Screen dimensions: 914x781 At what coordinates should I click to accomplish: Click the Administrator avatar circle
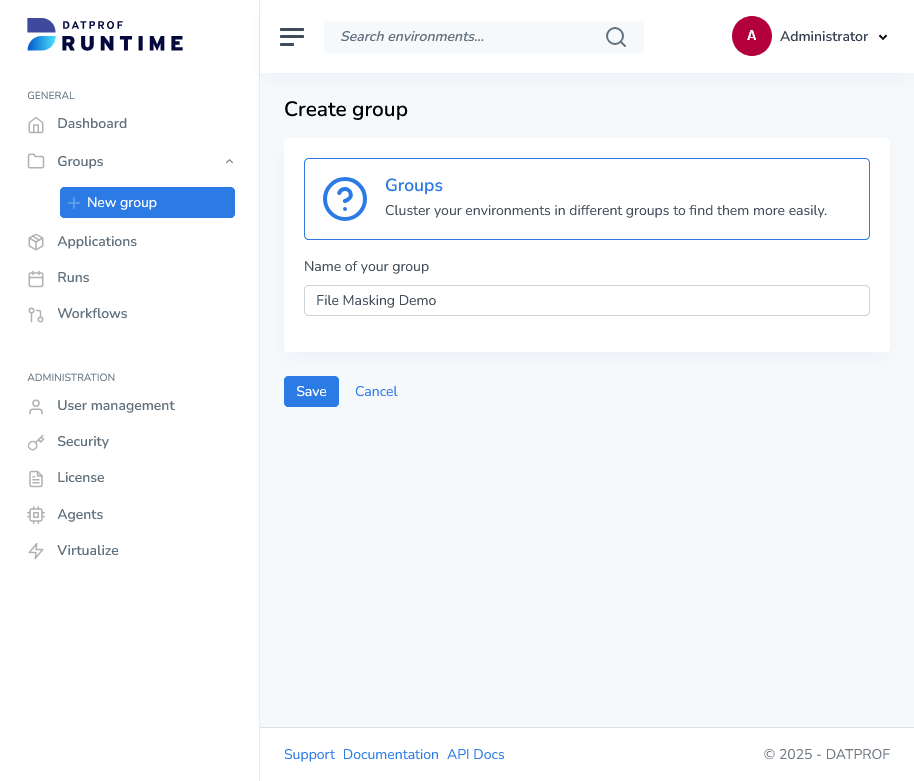[x=751, y=36]
